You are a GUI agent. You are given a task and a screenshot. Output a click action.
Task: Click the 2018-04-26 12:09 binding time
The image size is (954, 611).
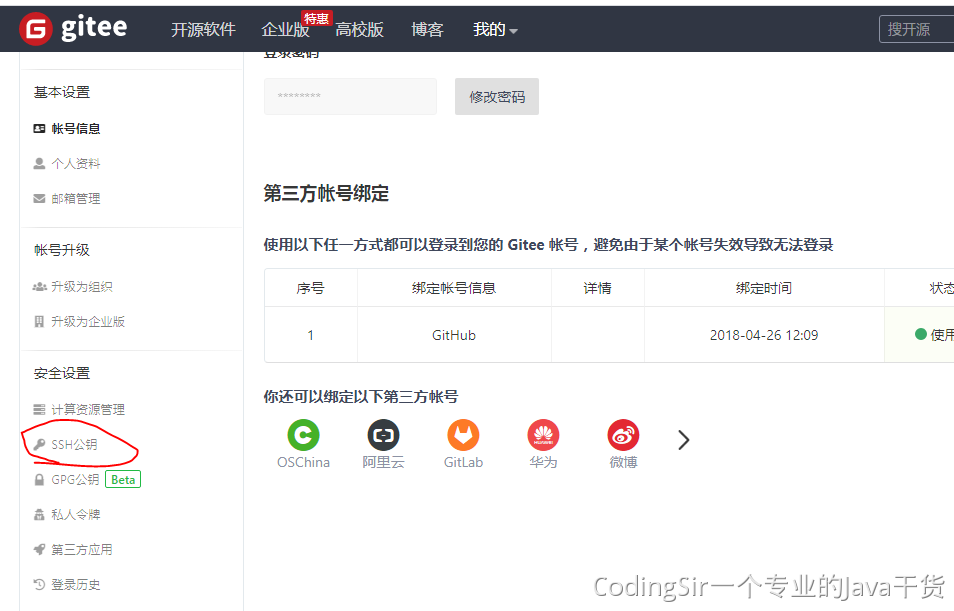764,335
